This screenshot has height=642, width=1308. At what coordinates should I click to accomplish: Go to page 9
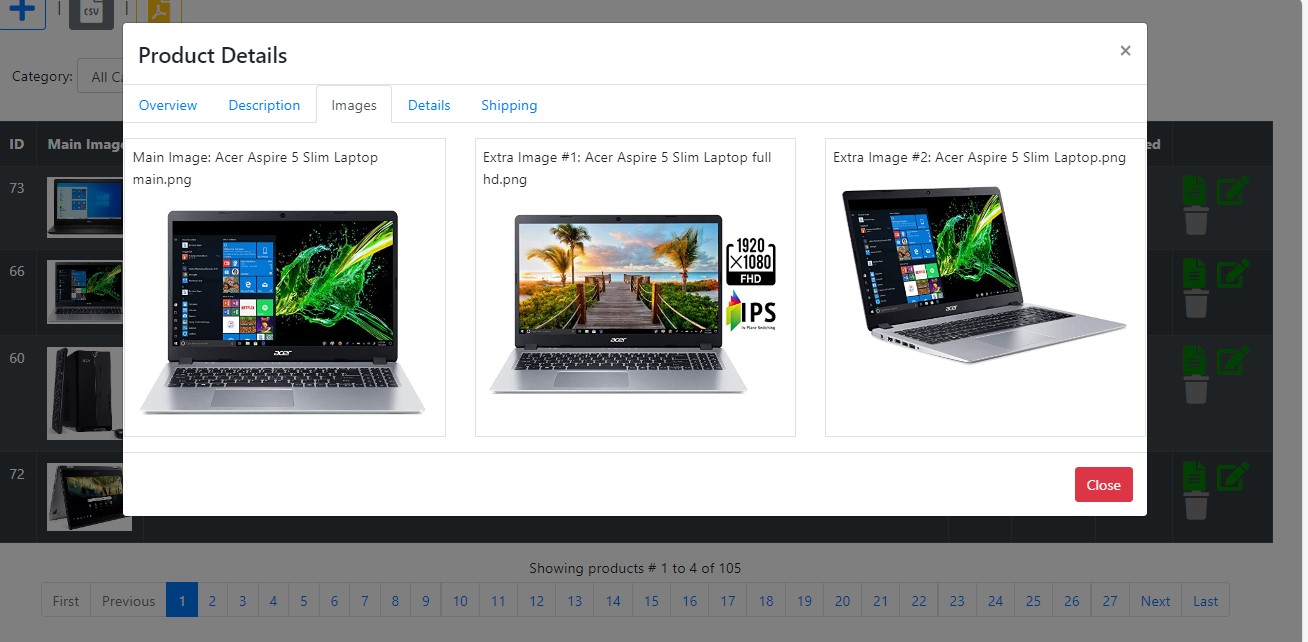426,601
